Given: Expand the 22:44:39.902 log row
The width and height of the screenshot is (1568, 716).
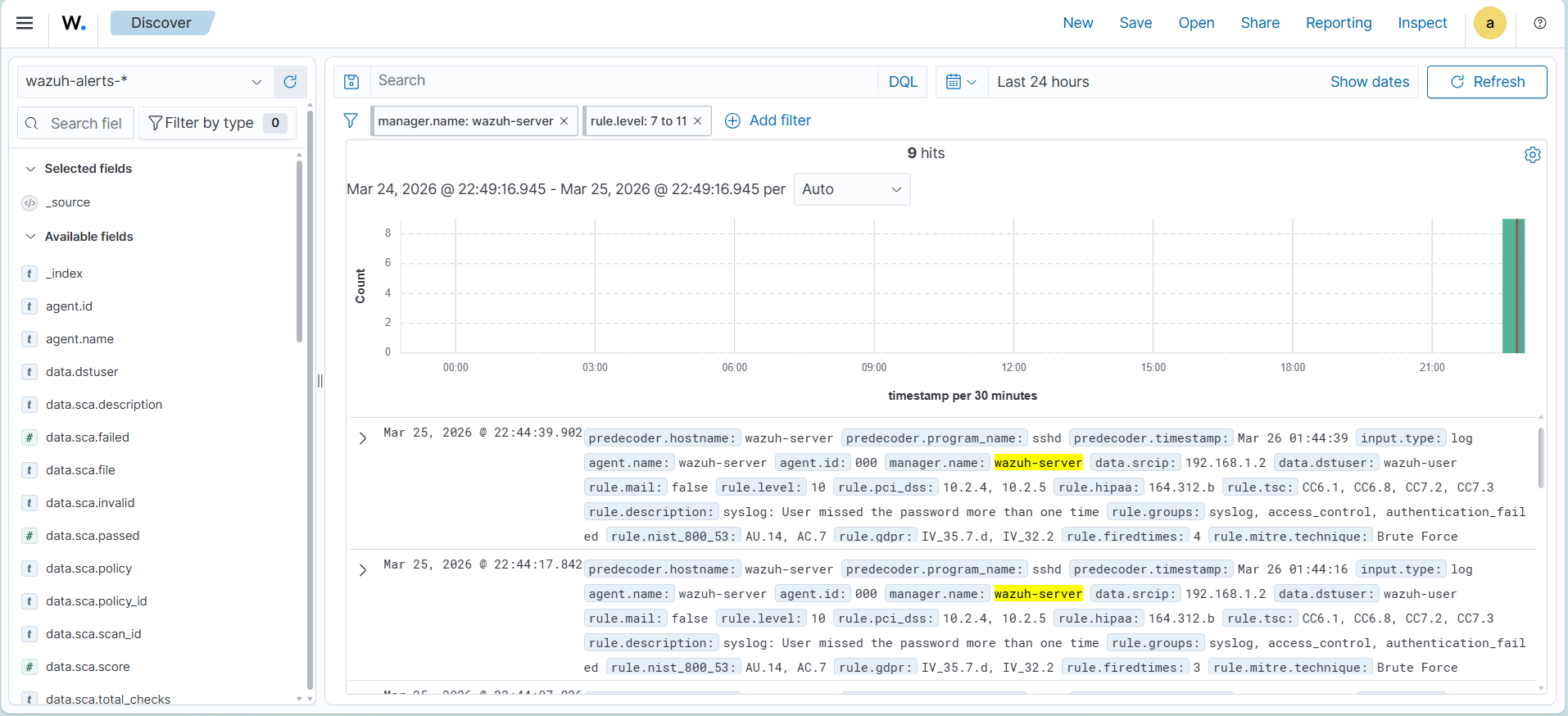Looking at the screenshot, I should (x=362, y=438).
